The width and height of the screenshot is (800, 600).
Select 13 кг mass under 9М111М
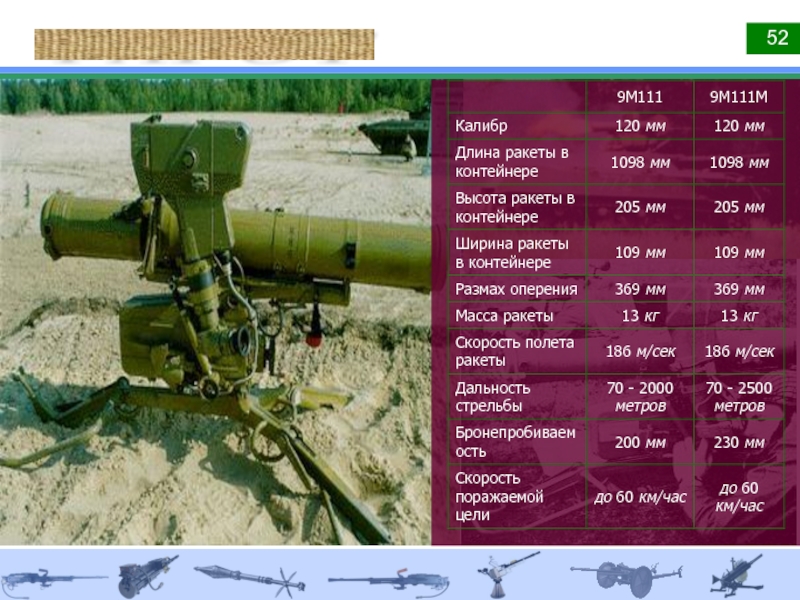739,316
